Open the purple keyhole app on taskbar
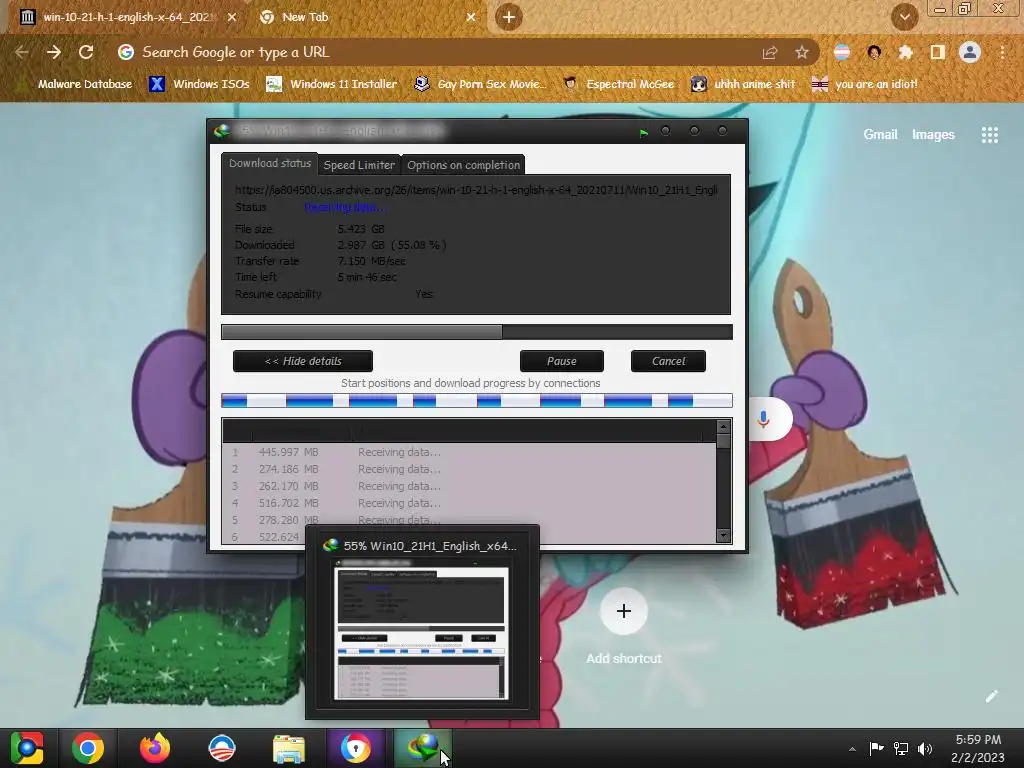This screenshot has width=1024, height=768. pos(355,748)
